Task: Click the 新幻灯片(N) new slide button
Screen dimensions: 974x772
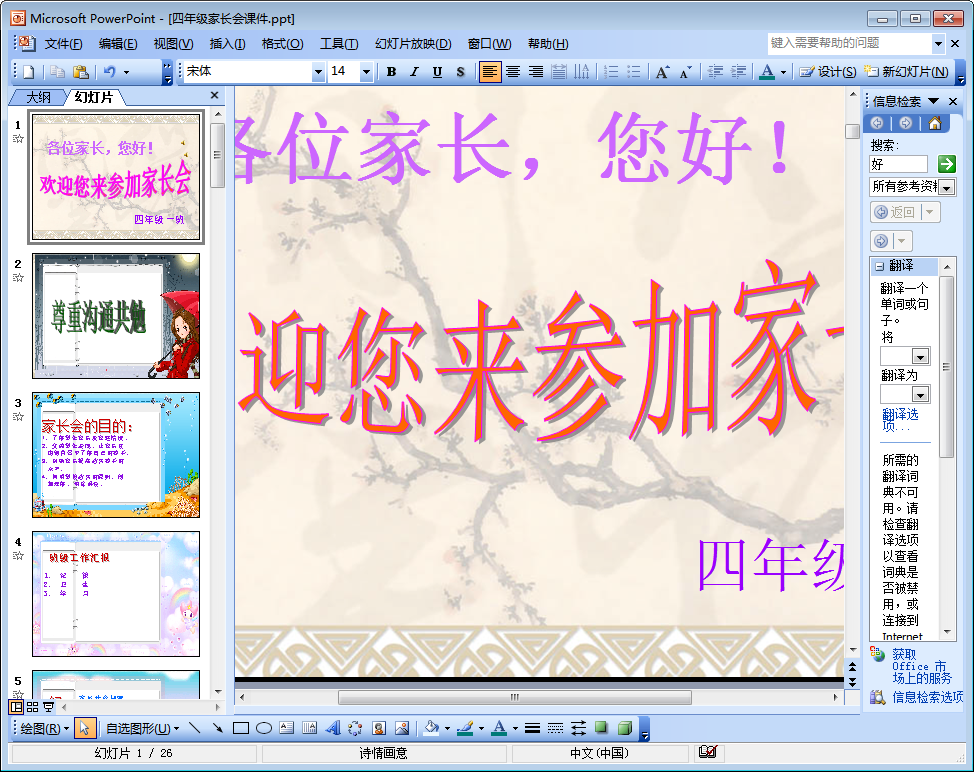Action: 906,72
